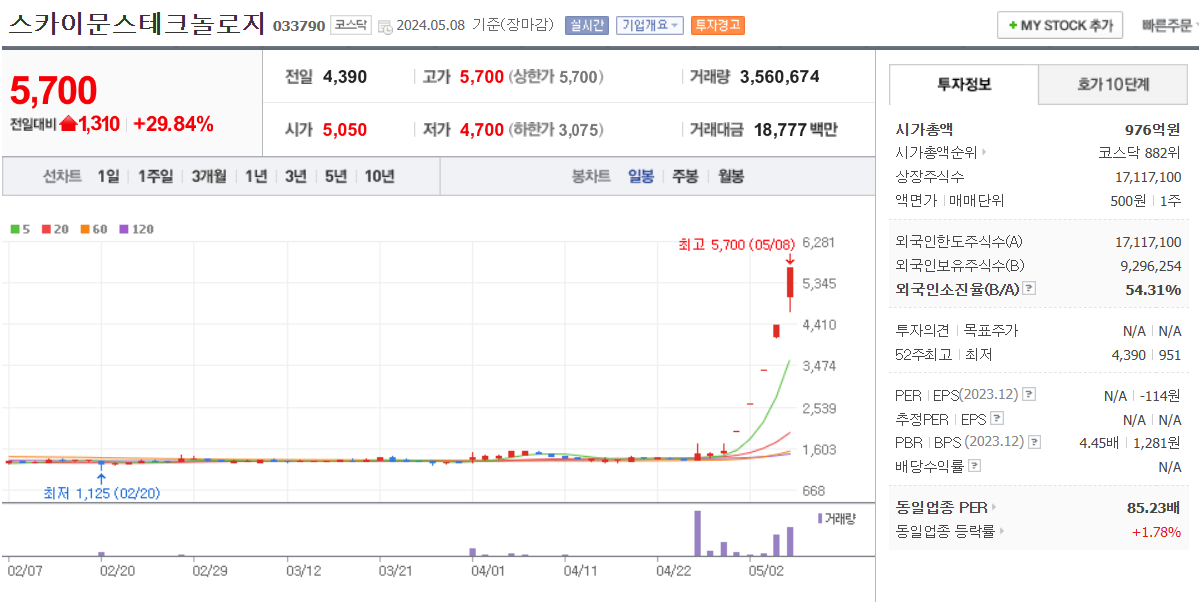
Task: Open the 기업개요 dropdown
Action: click(x=650, y=25)
